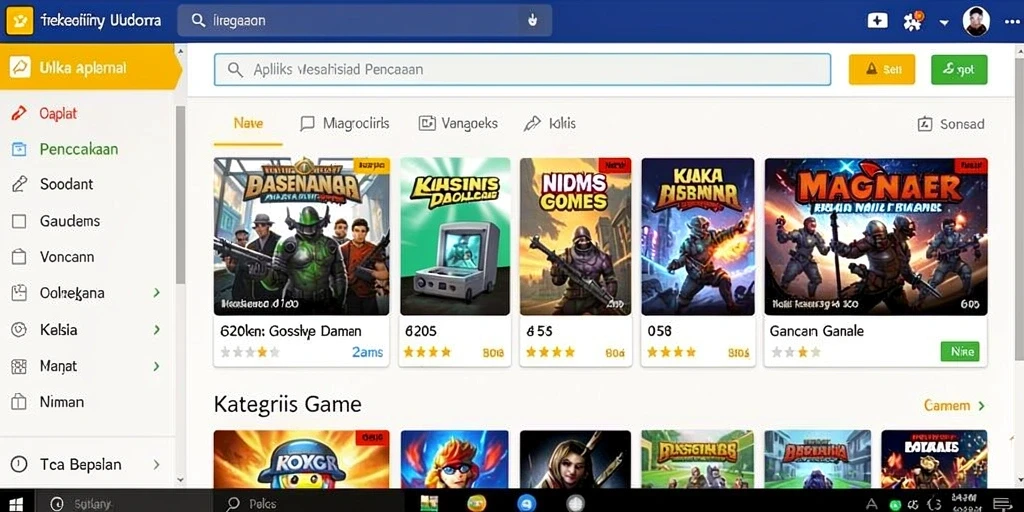The width and height of the screenshot is (1024, 512).
Task: Open the Windows Start button
Action: [x=16, y=504]
